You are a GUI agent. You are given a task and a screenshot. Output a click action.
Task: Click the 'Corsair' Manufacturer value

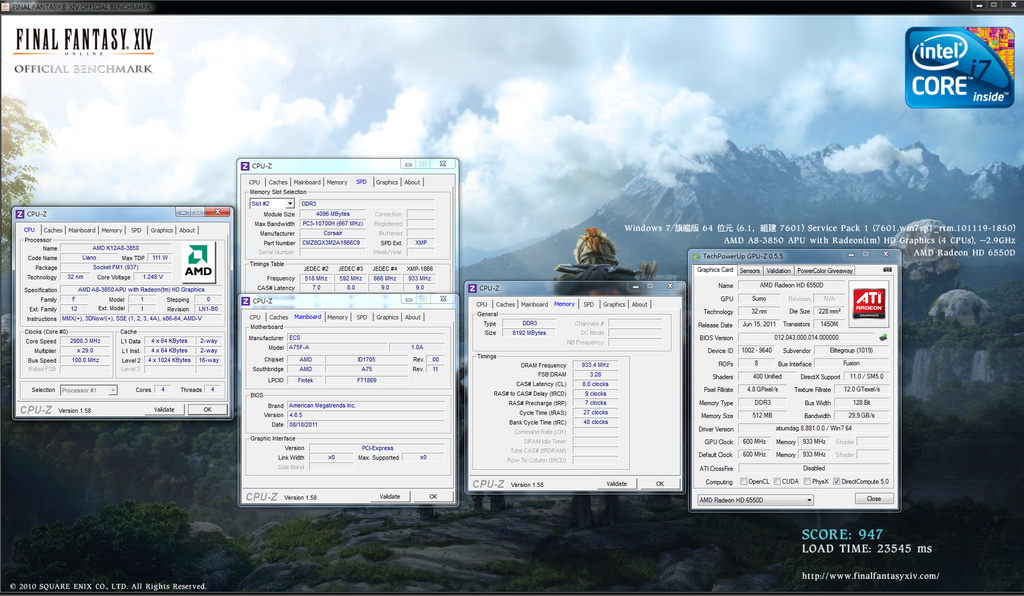click(x=332, y=233)
